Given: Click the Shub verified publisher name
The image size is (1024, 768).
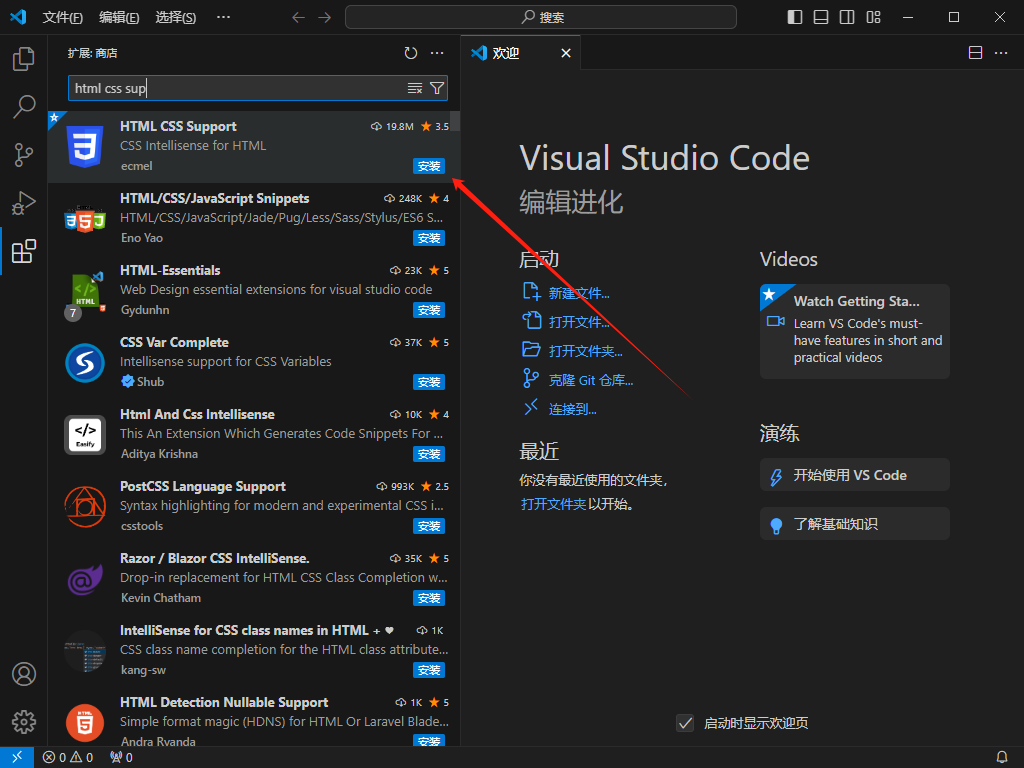Looking at the screenshot, I should coord(150,381).
